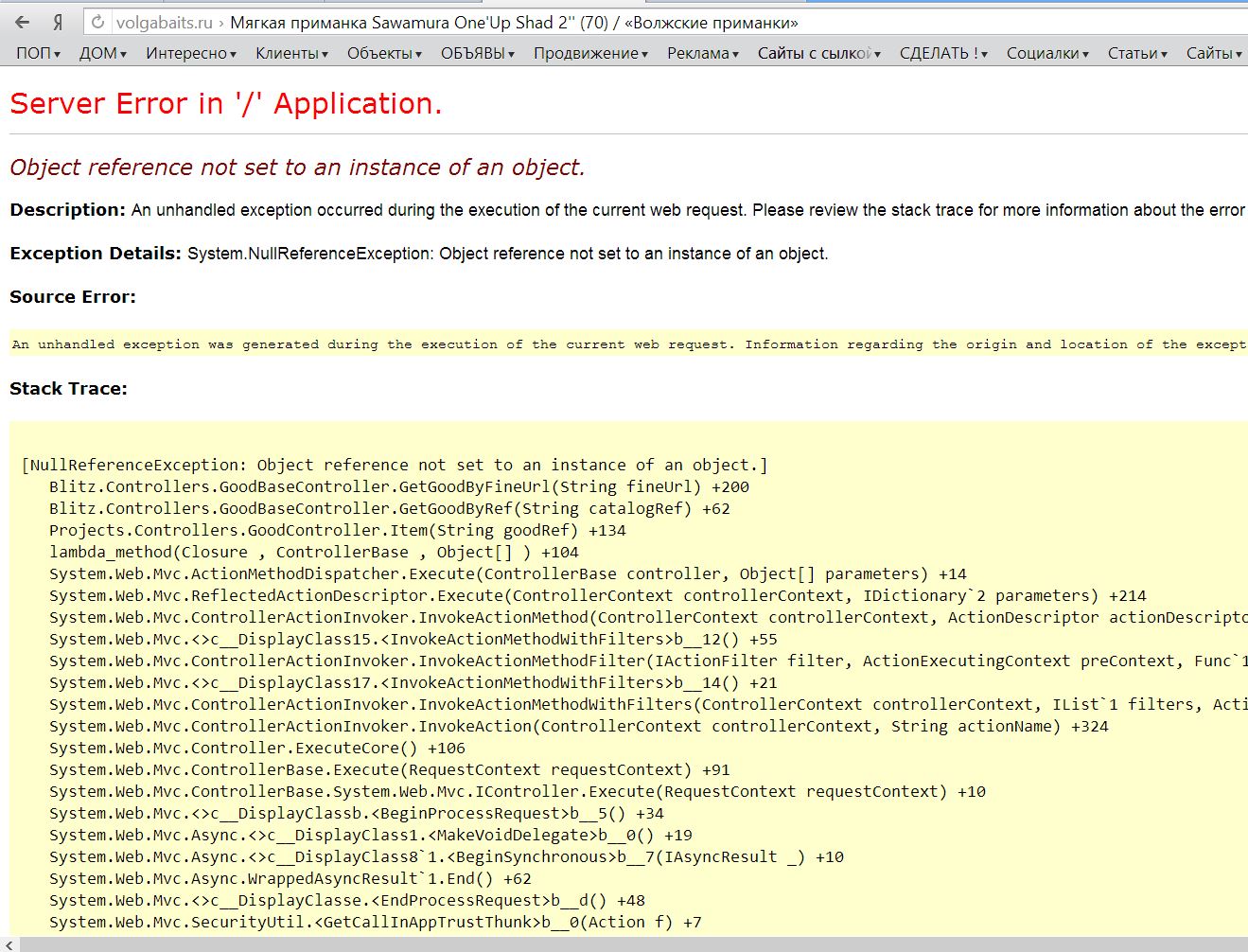Viewport: 1248px width, 952px height.
Task: Open the Сайты bookmarks folder
Action: pyautogui.click(x=1214, y=54)
